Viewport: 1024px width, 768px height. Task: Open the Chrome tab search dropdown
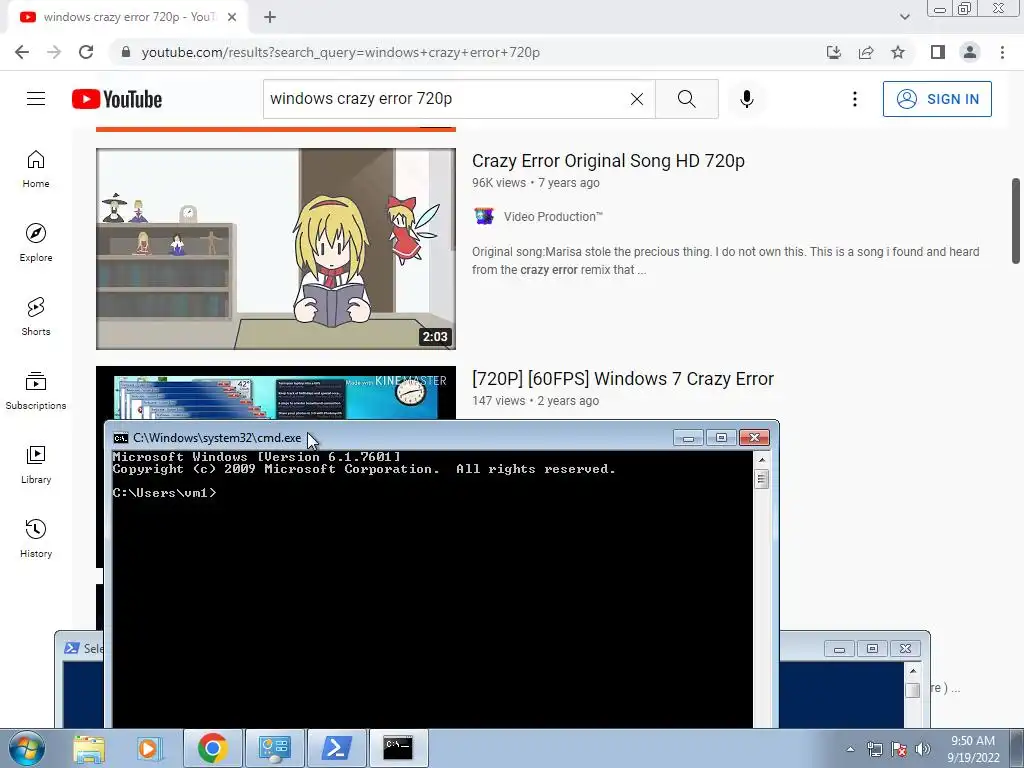tap(904, 17)
